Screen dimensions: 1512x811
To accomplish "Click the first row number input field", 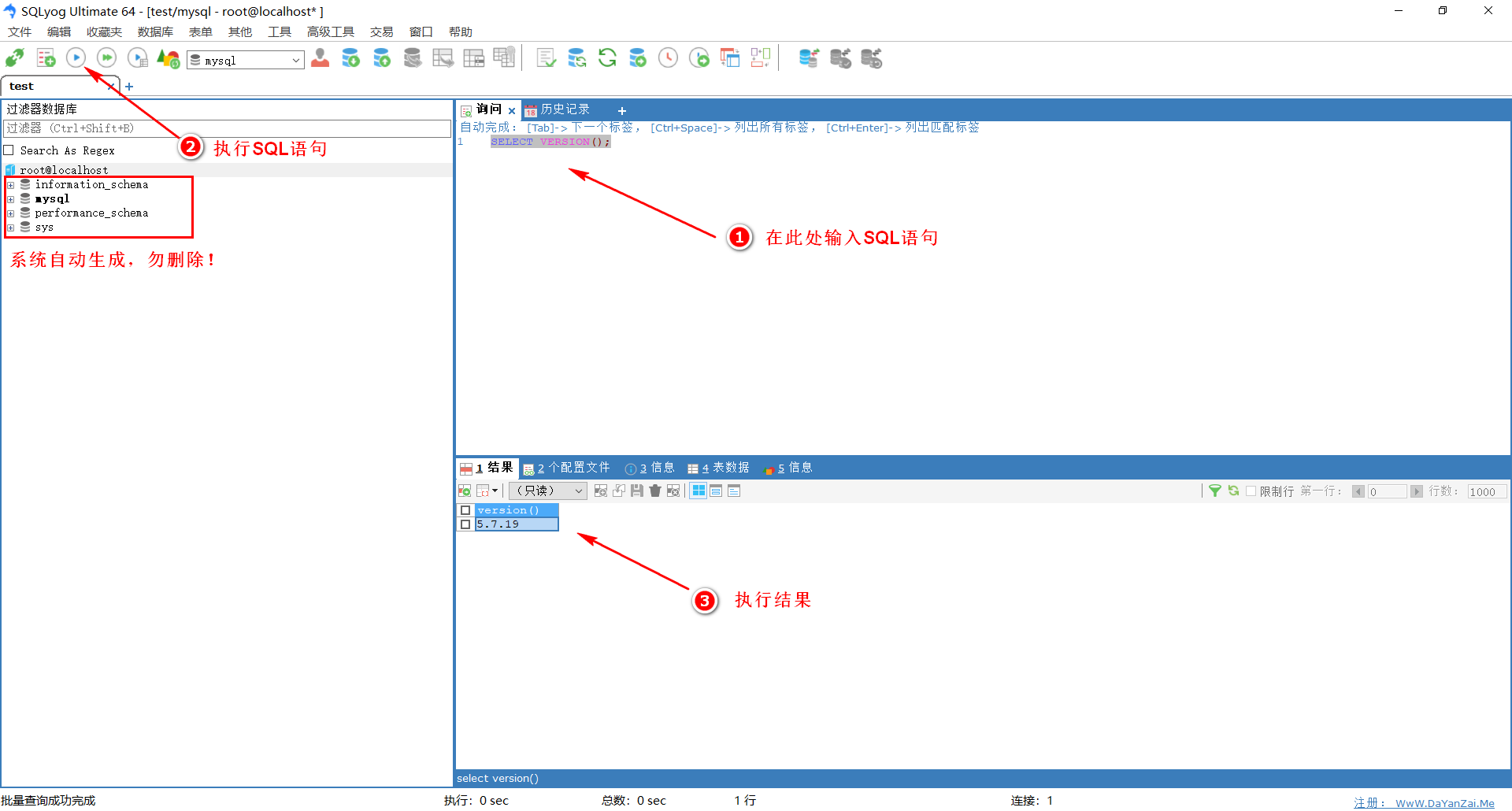I will point(1387,491).
